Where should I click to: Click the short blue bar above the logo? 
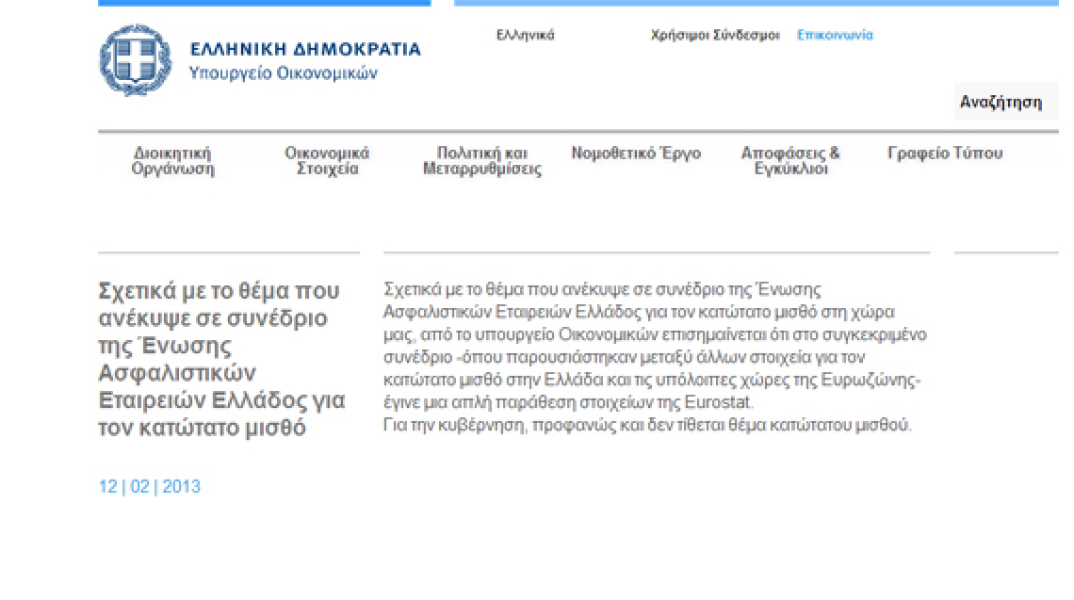point(264,3)
